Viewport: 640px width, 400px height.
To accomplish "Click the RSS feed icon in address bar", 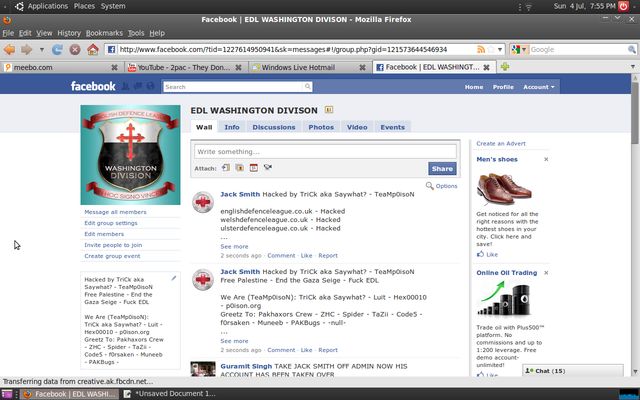I will 483,49.
